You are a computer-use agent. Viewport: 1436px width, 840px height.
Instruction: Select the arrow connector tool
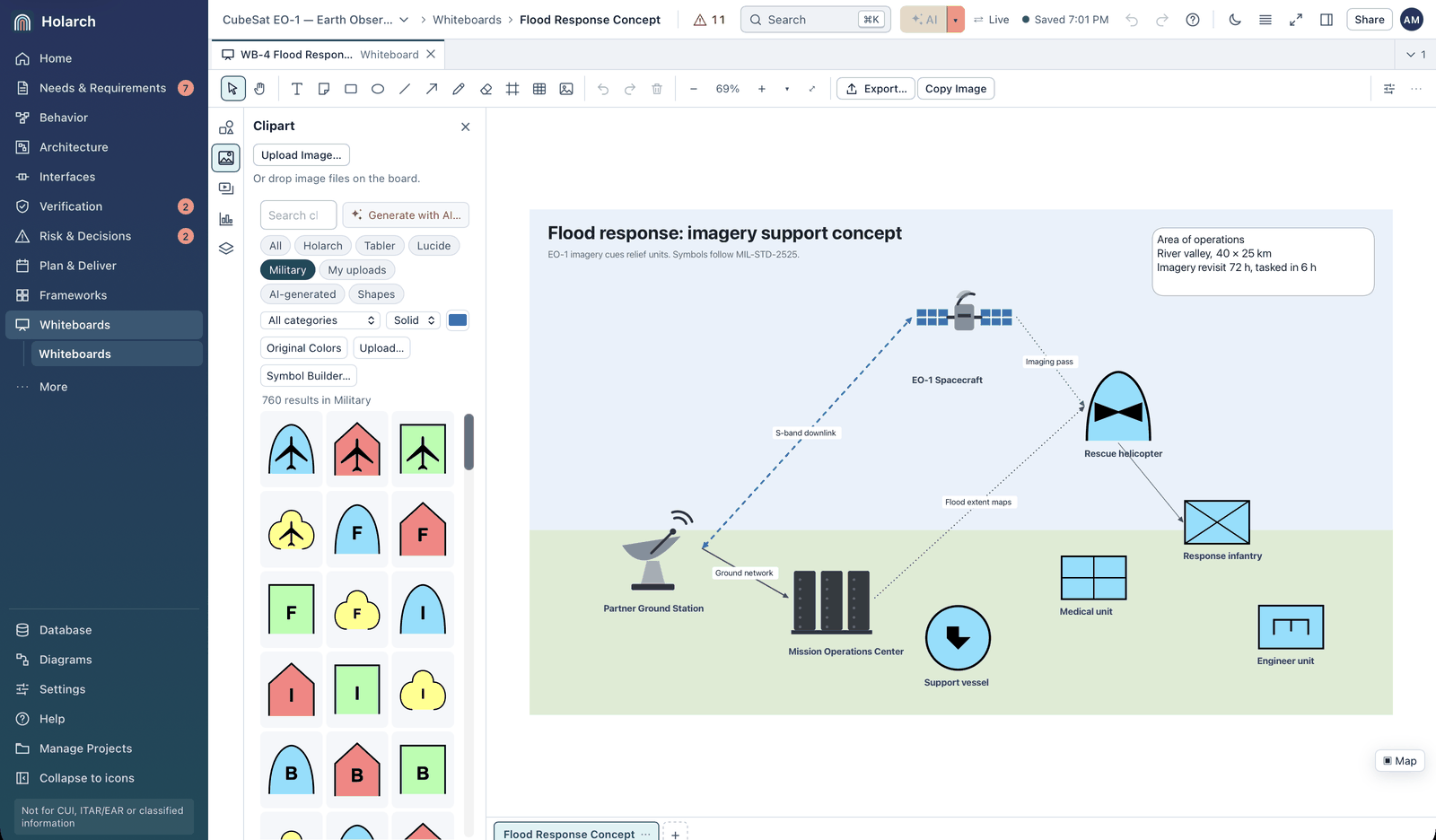click(x=432, y=89)
